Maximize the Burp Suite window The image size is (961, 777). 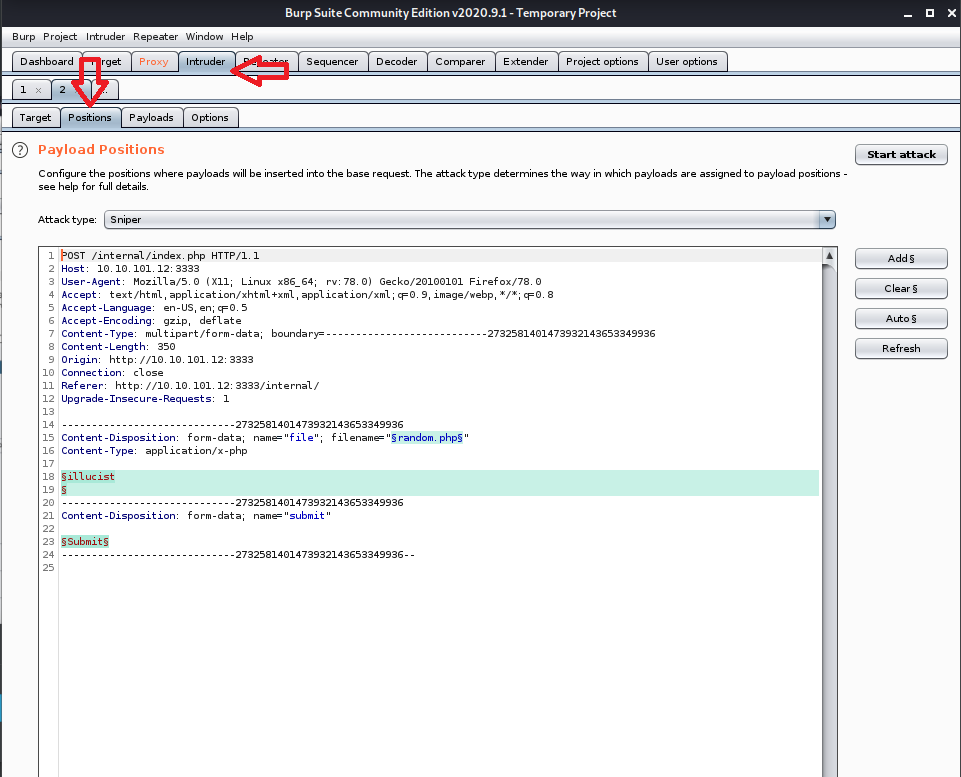tap(930, 13)
